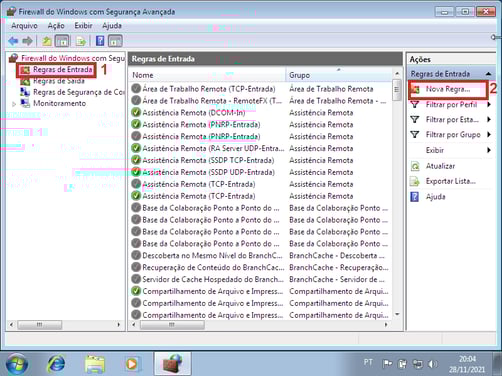This screenshot has width=502, height=376.
Task: Click Ajuda in actions pane
Action: point(435,197)
